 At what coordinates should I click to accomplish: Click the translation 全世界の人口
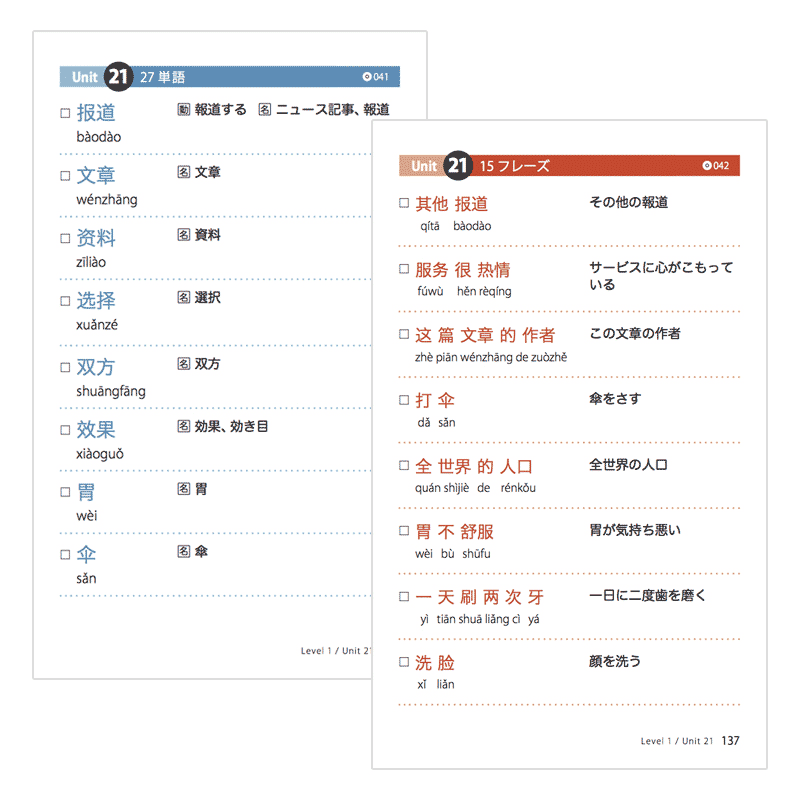[x=629, y=465]
